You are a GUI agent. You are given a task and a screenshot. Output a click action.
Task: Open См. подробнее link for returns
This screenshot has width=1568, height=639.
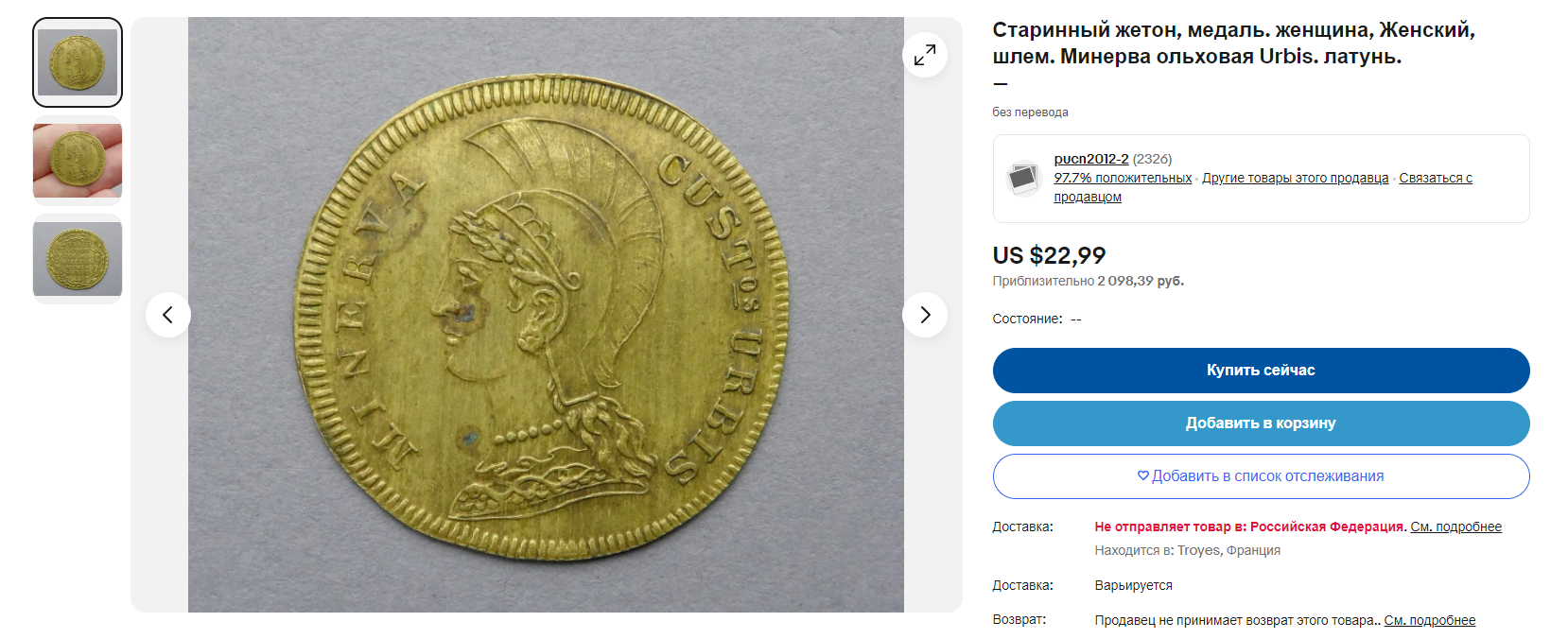click(x=1429, y=620)
